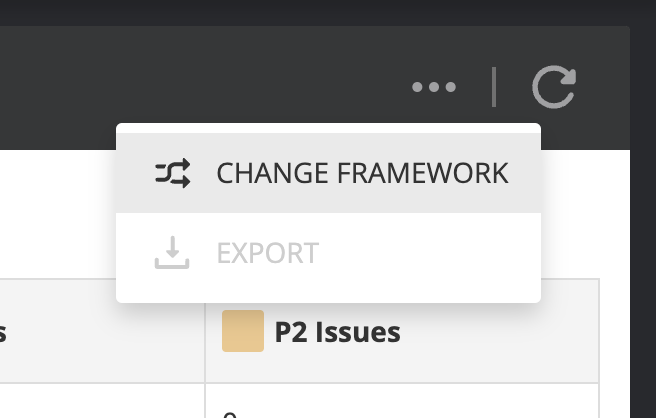Click the vertical divider beside the refresh icon
The width and height of the screenshot is (656, 418).
pos(494,87)
